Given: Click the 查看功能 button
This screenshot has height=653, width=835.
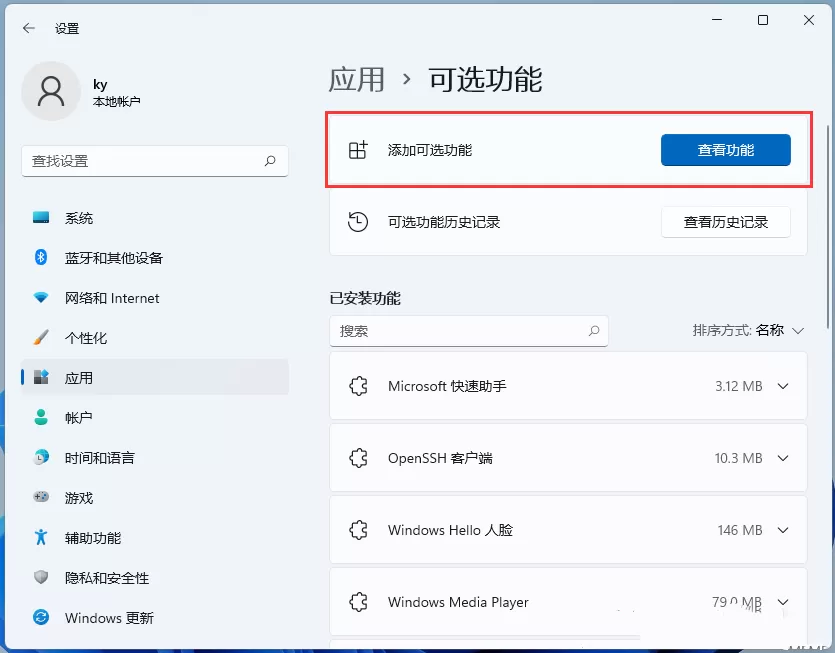Looking at the screenshot, I should coord(725,150).
